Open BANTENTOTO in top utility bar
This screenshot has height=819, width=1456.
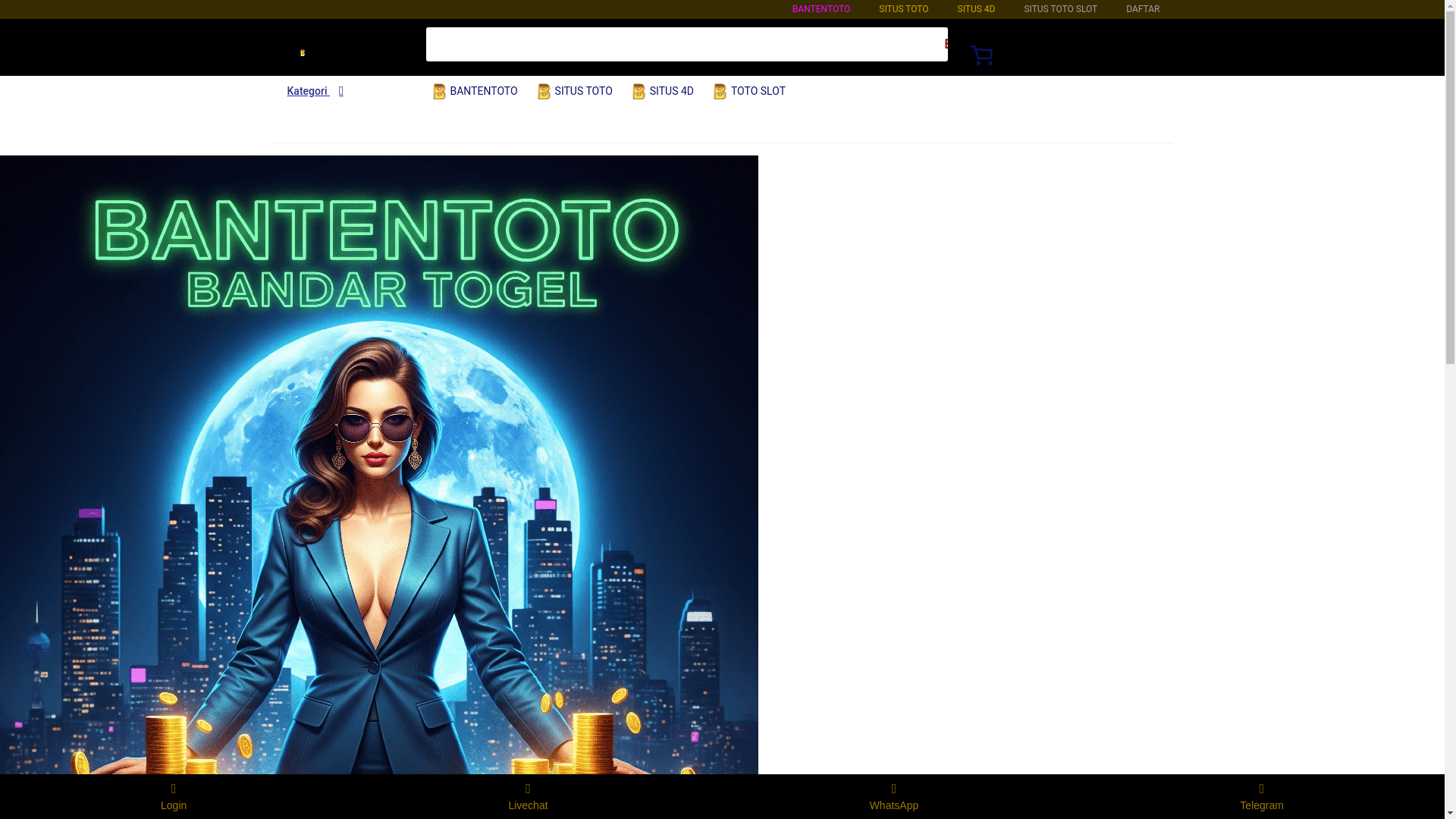click(x=821, y=9)
